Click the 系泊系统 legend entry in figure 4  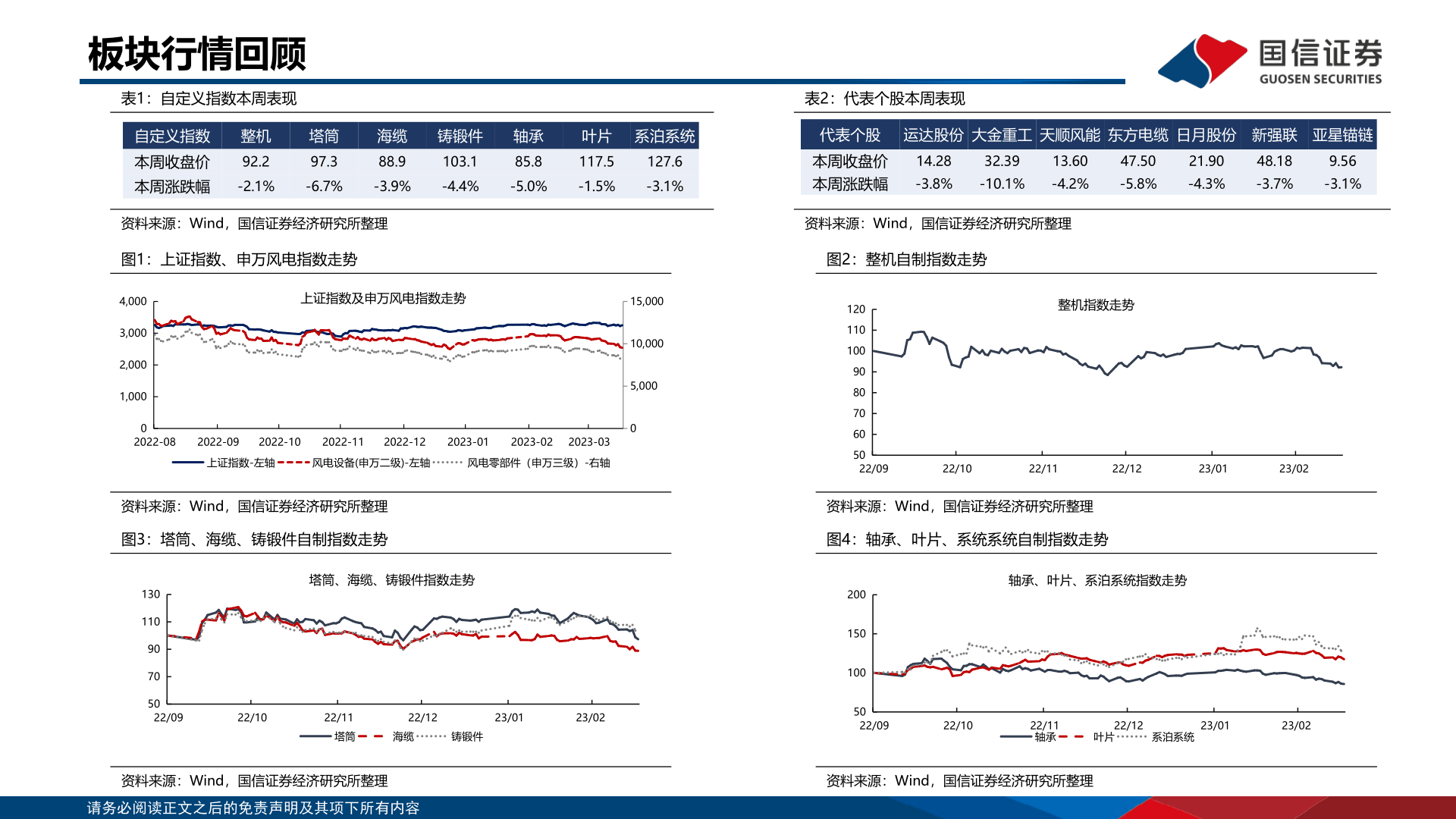pyautogui.click(x=1156, y=737)
